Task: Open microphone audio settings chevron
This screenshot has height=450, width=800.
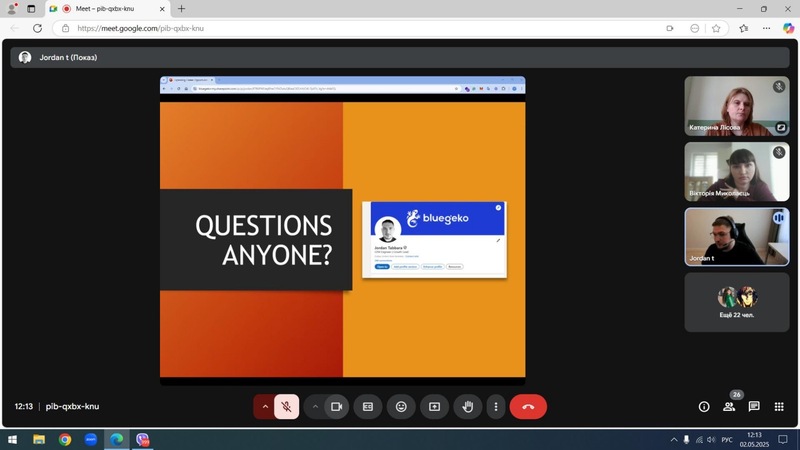Action: click(265, 407)
